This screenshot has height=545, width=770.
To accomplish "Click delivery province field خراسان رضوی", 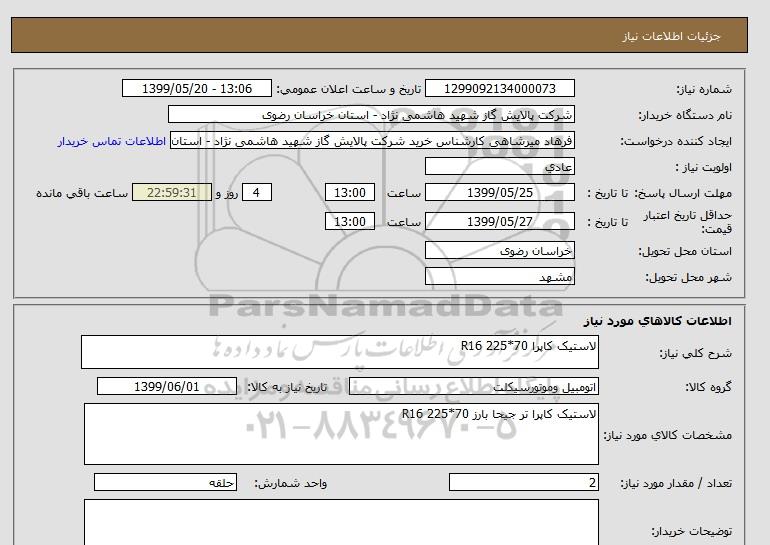I will 500,251.
